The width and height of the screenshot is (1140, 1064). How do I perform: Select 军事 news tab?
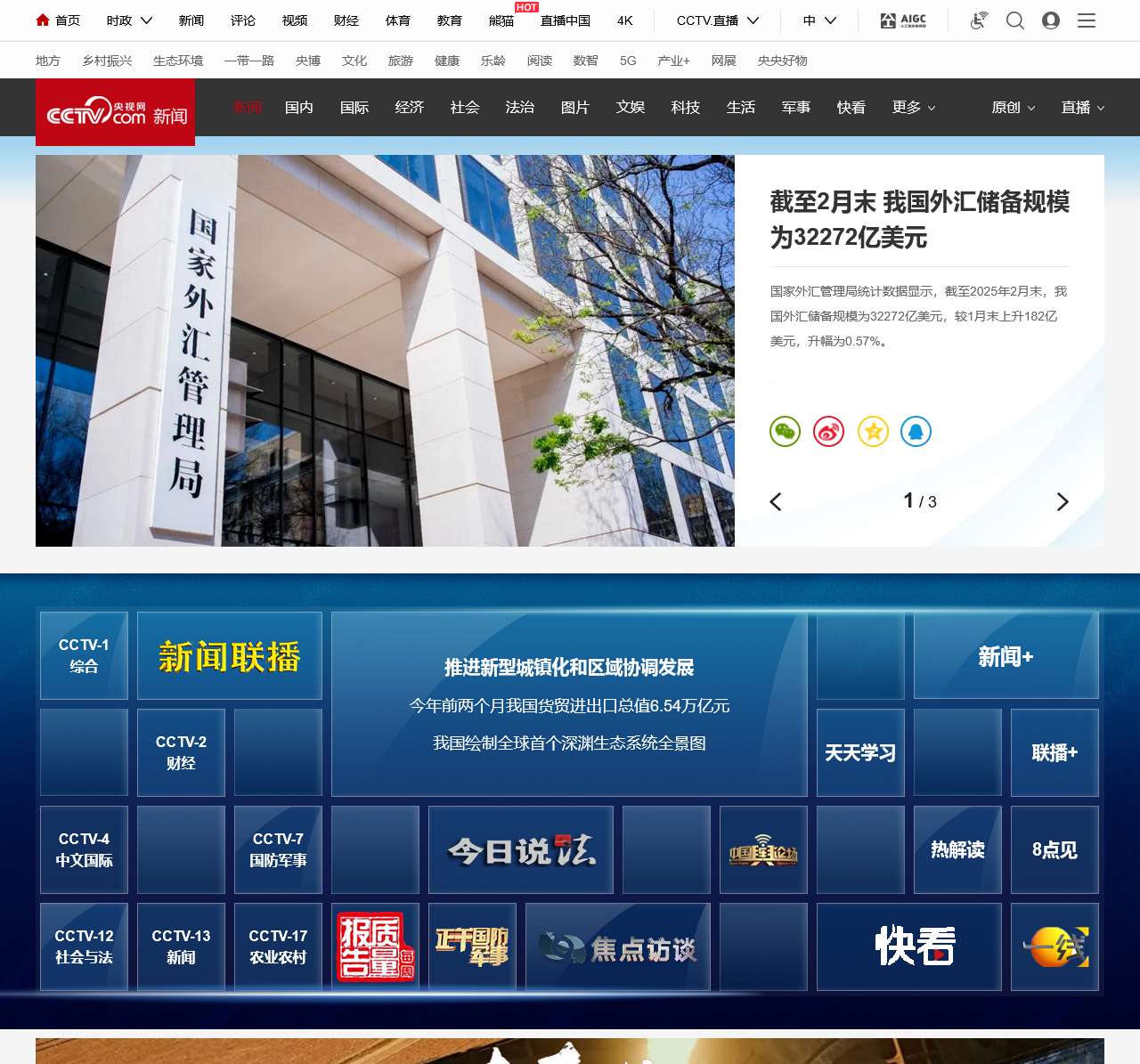point(796,108)
